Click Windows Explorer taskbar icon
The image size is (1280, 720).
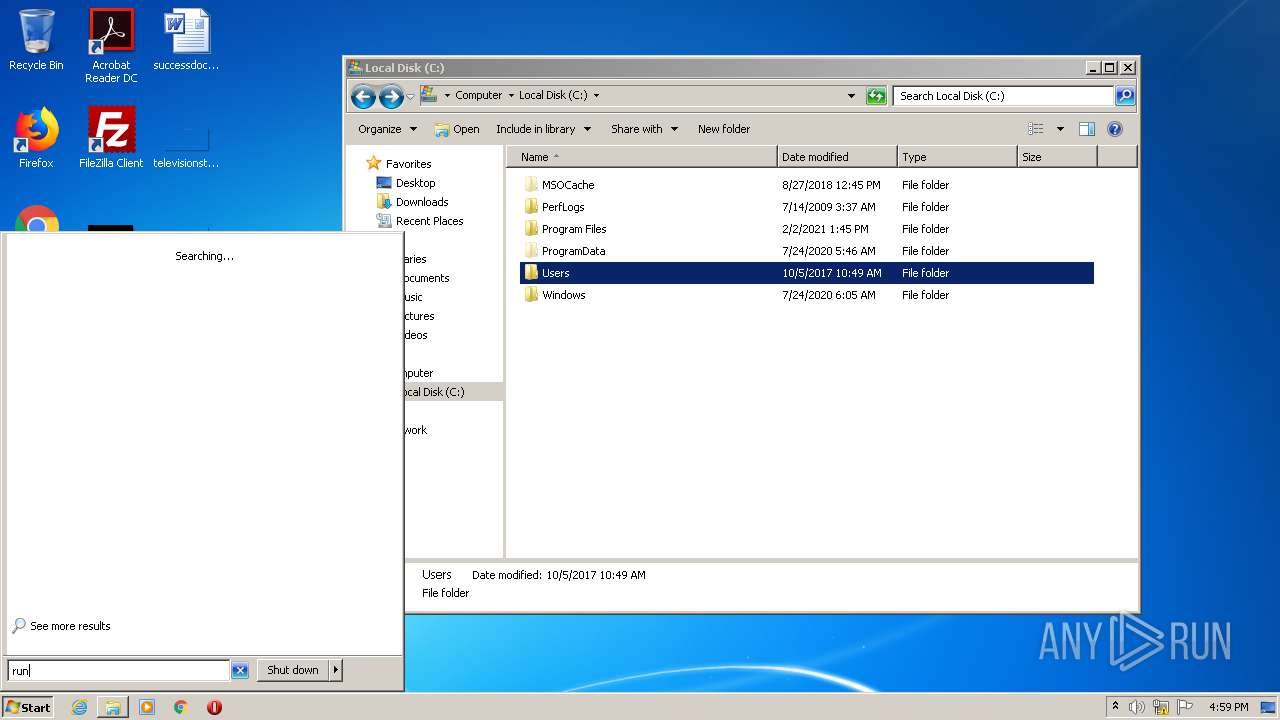[x=113, y=707]
